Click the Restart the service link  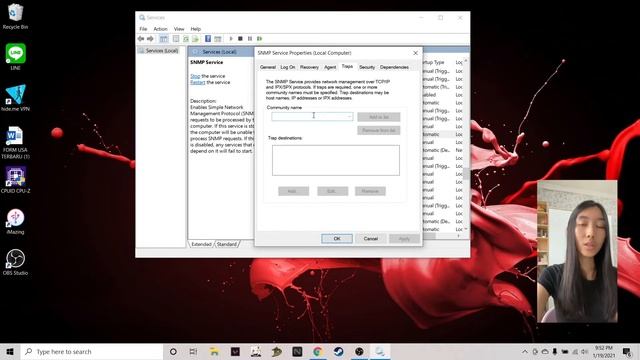(198, 82)
